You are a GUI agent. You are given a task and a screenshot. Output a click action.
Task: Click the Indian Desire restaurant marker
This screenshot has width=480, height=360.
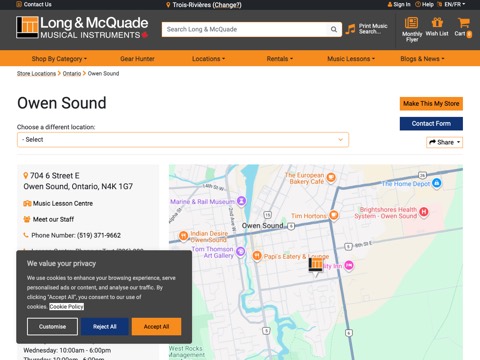[x=183, y=236]
